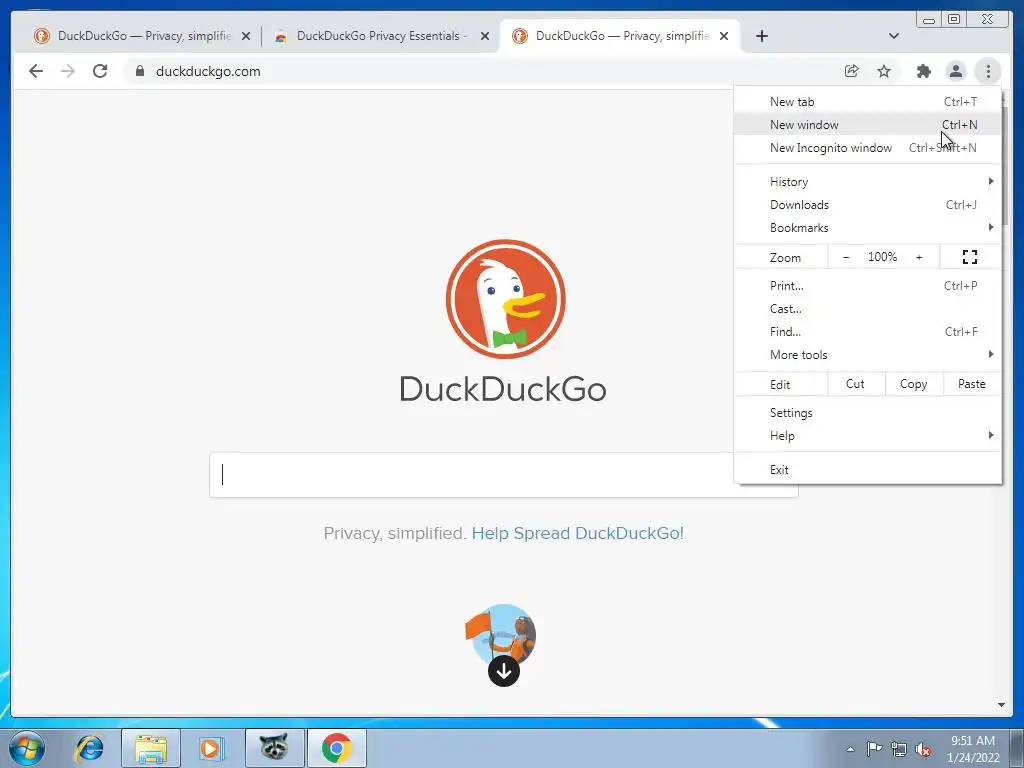Expand the Help submenu
The height and width of the screenshot is (768, 1024).
(x=867, y=436)
